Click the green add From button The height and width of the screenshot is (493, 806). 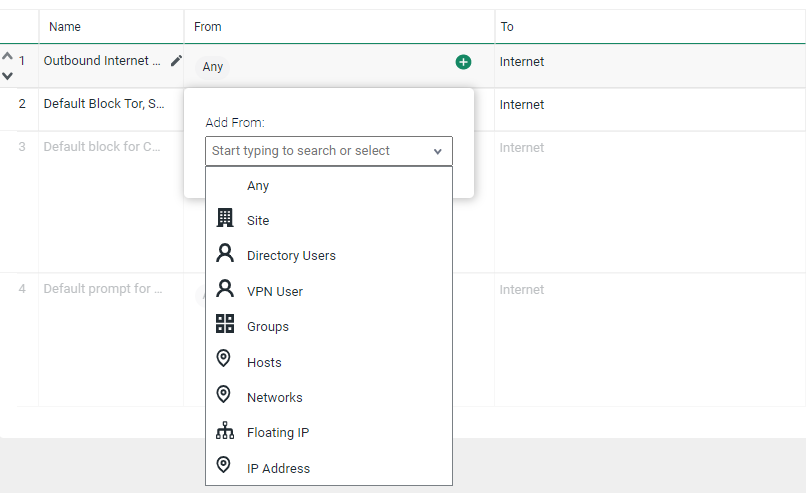463,62
